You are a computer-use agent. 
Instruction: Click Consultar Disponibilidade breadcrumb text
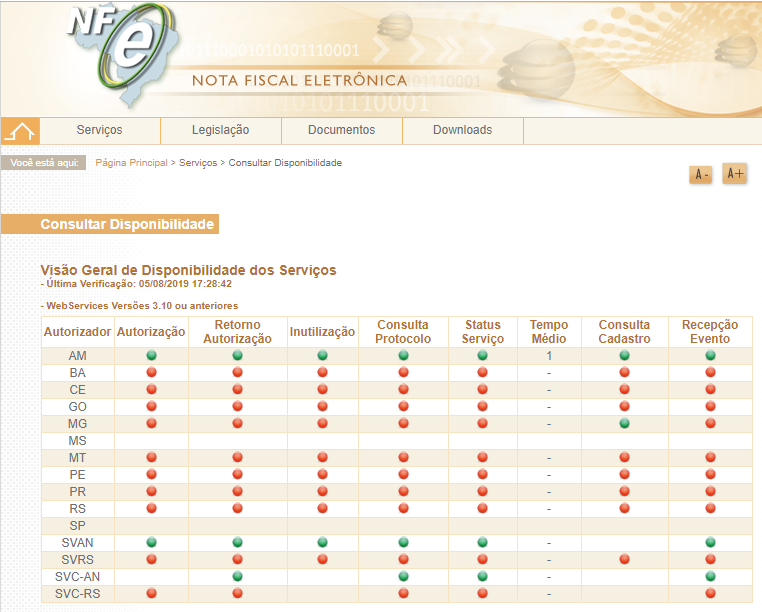coord(285,163)
